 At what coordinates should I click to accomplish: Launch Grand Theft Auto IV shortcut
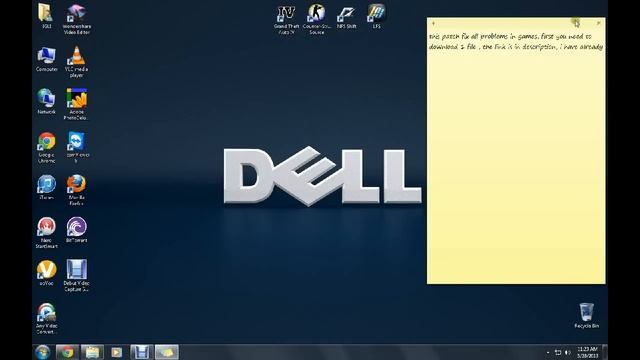pyautogui.click(x=287, y=20)
